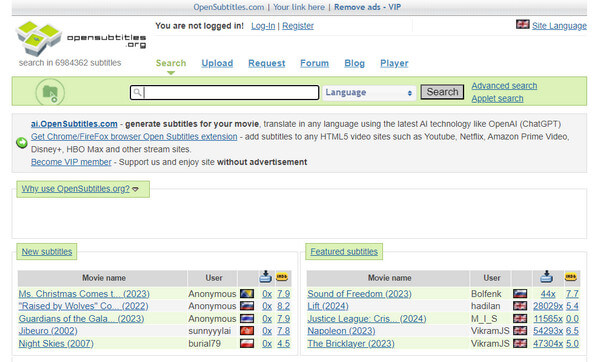Screen dimensions: 600x362
Task: Open Napoleon (2023) featured subtitle
Action: point(341,331)
